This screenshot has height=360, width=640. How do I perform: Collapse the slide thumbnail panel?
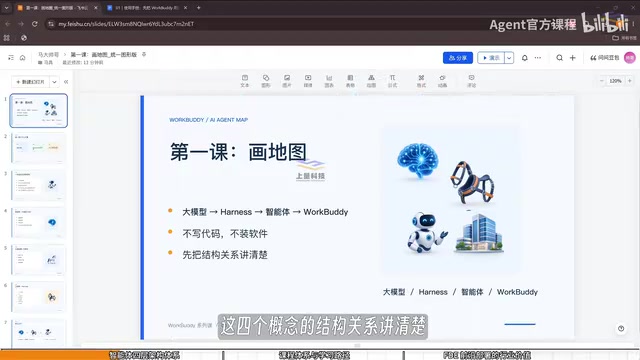pyautogui.click(x=66, y=82)
